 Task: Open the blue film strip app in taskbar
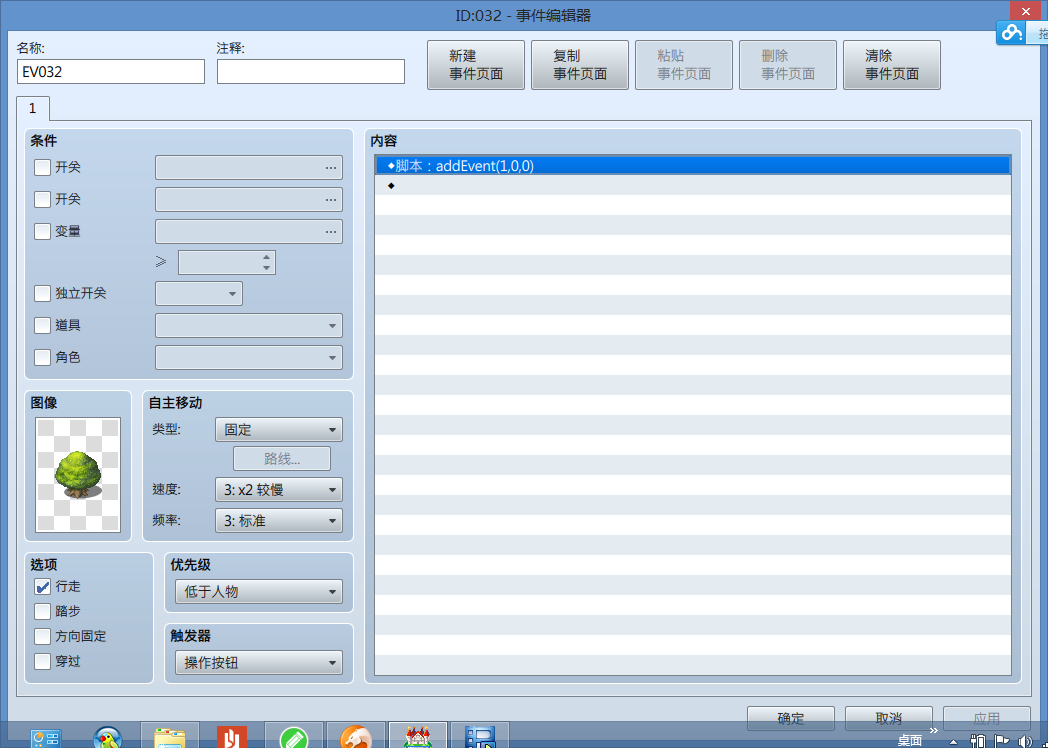[x=480, y=737]
